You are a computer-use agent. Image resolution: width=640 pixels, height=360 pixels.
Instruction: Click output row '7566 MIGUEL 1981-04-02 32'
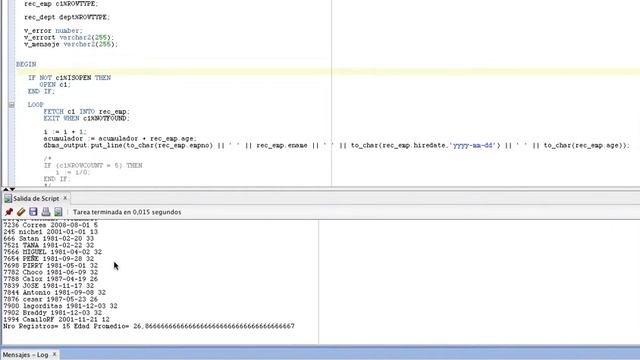click(x=53, y=252)
